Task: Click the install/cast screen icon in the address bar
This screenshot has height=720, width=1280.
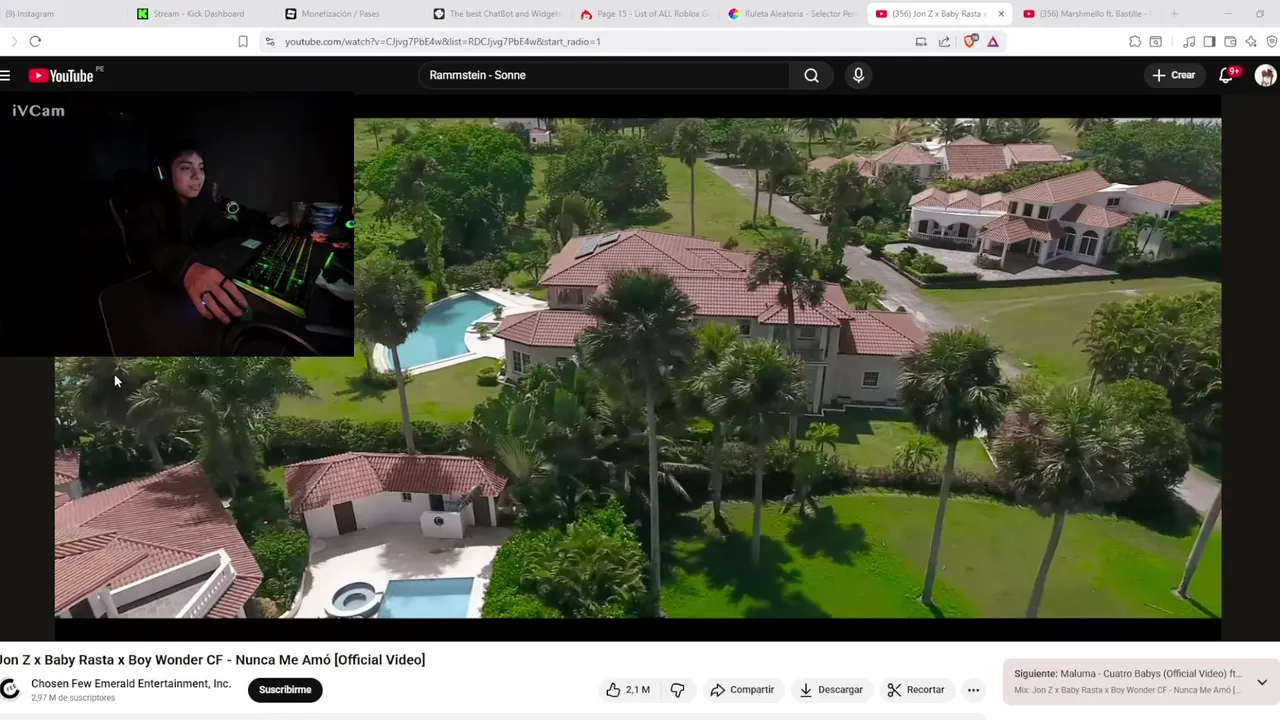Action: click(921, 41)
